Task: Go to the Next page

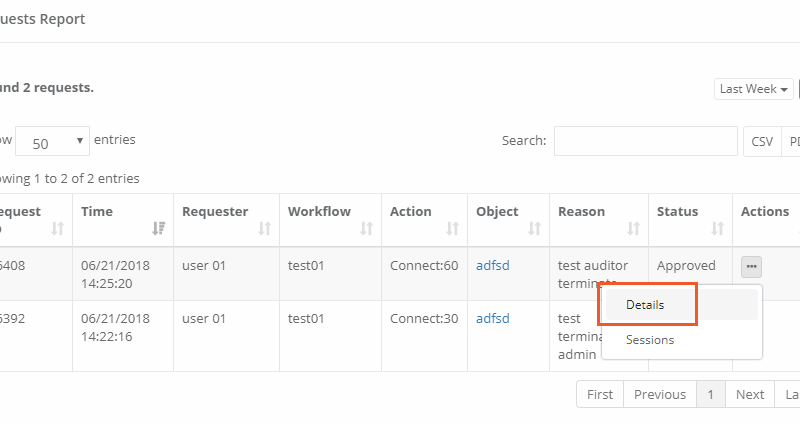Action: point(750,394)
